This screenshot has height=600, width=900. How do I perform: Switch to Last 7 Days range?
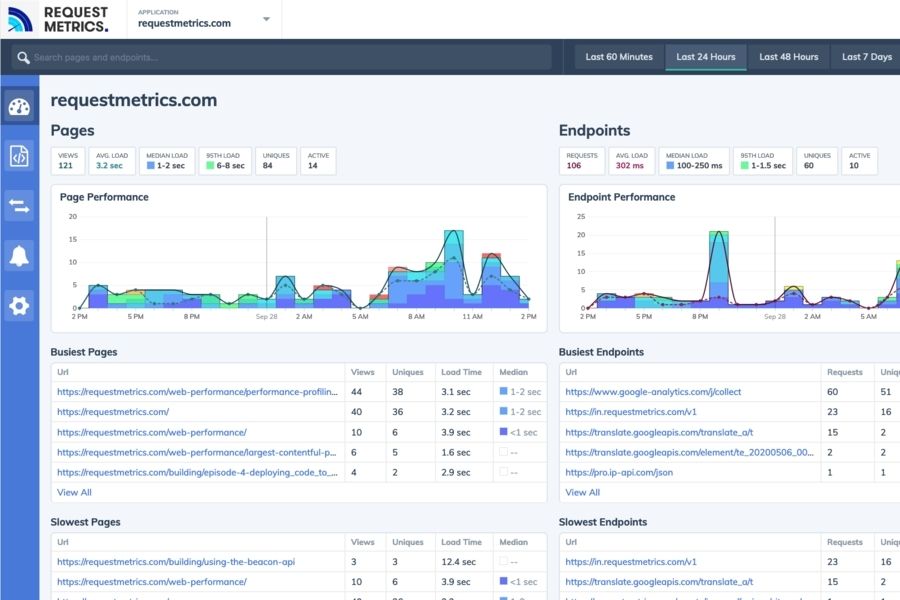[866, 57]
